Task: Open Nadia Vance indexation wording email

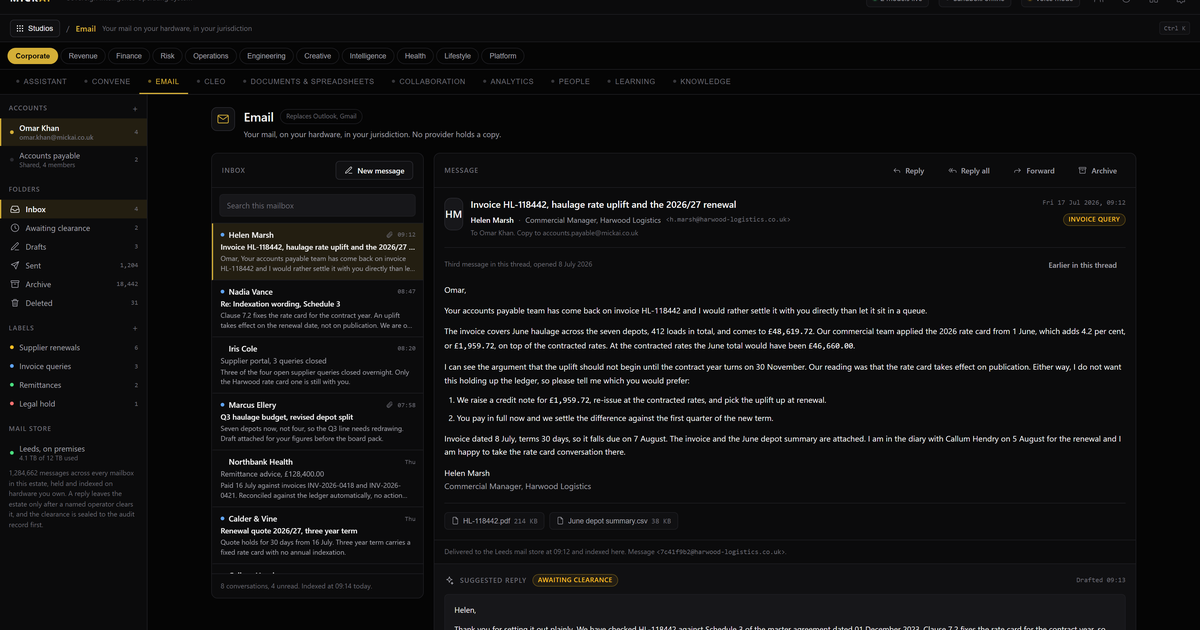Action: (317, 308)
